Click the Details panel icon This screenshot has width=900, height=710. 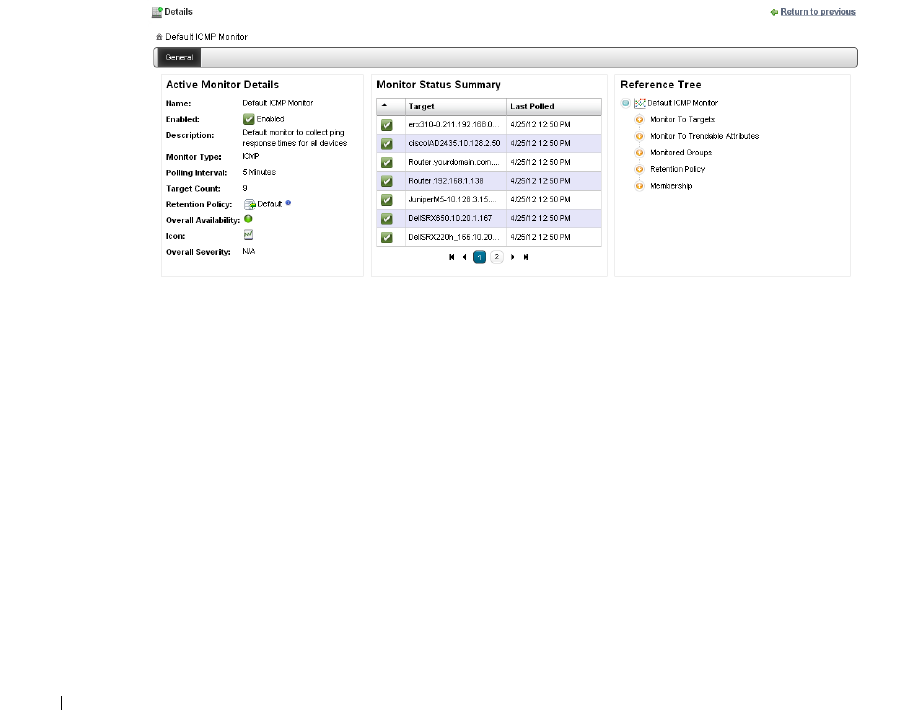[157, 12]
